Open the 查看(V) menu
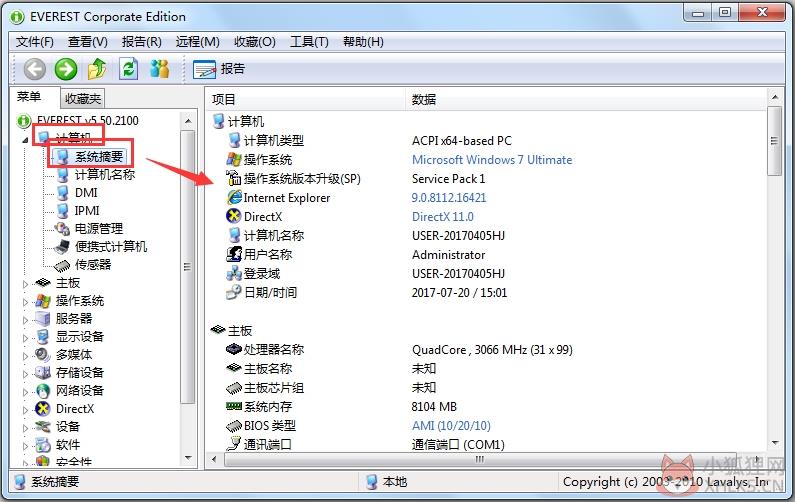The height and width of the screenshot is (502, 795). click(88, 42)
